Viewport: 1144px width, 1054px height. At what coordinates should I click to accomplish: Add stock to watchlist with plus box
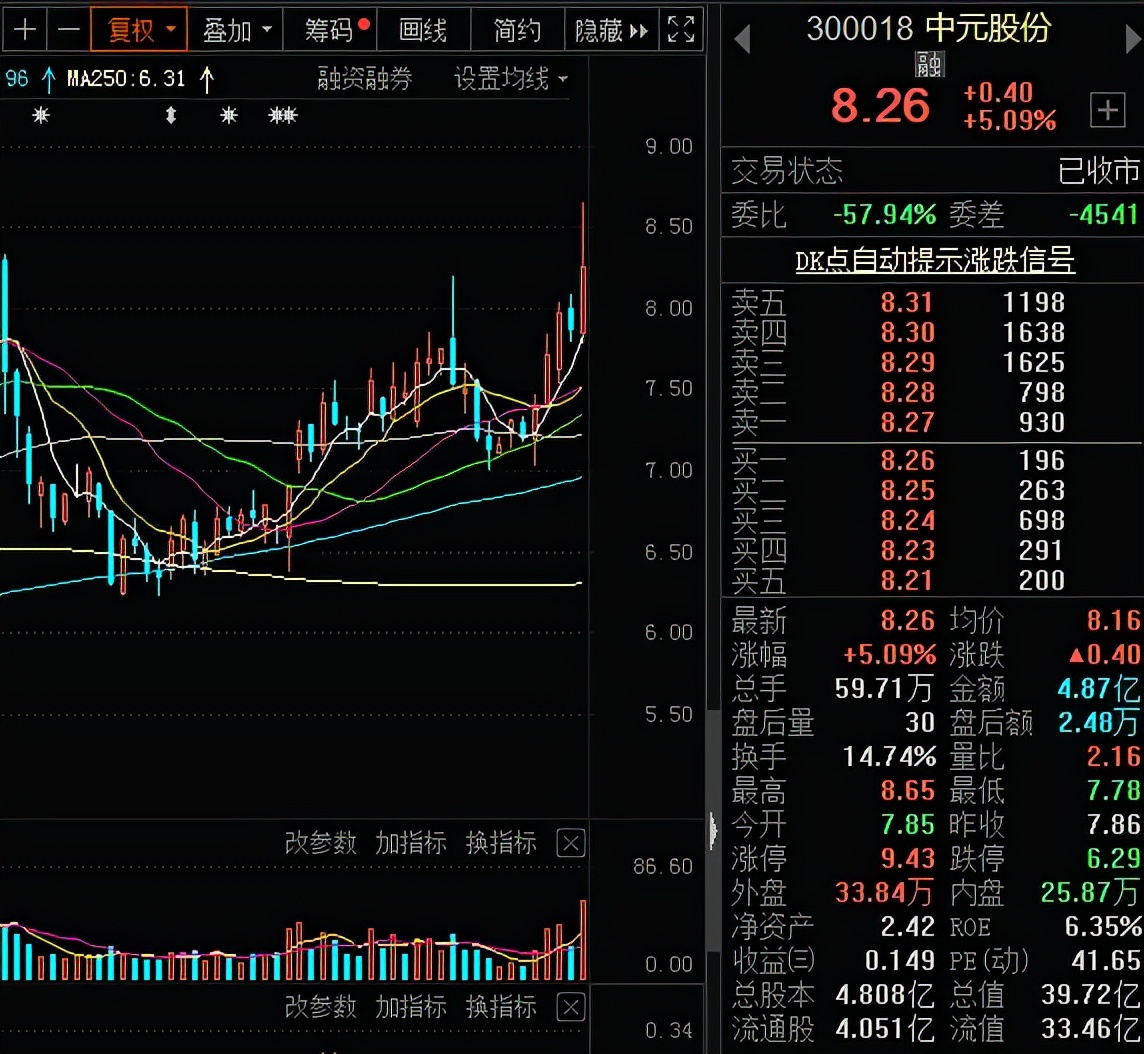1107,110
